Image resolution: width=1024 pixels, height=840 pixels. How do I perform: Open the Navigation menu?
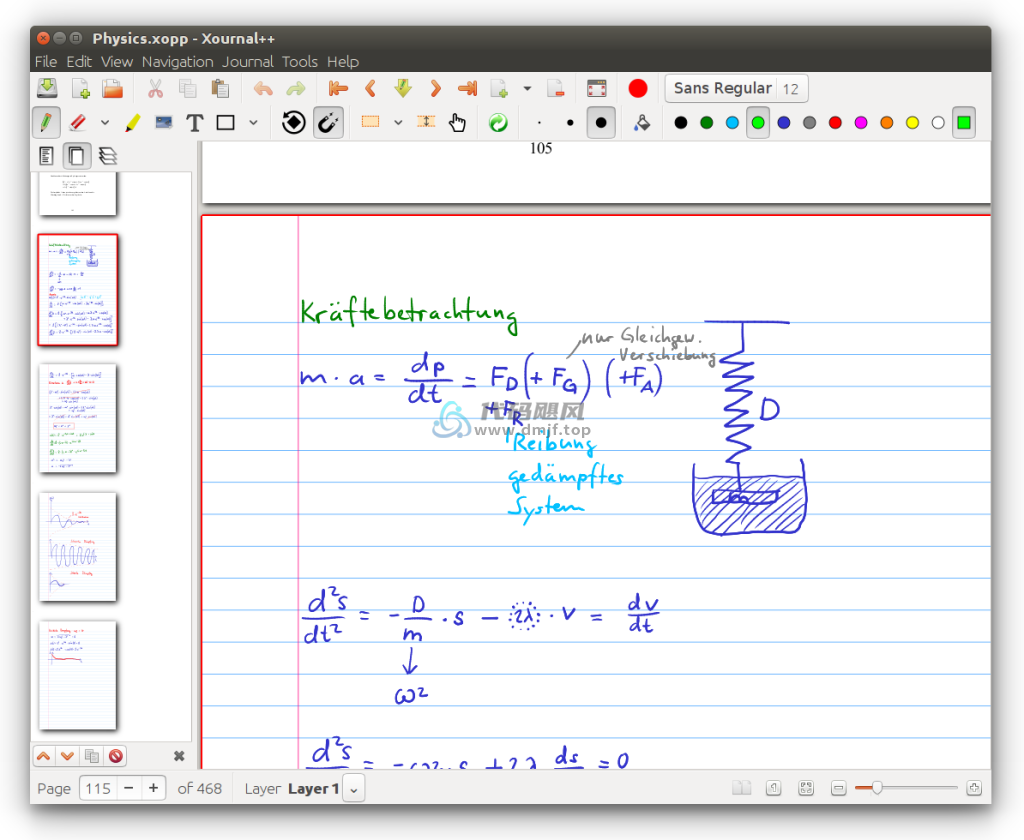[x=178, y=61]
